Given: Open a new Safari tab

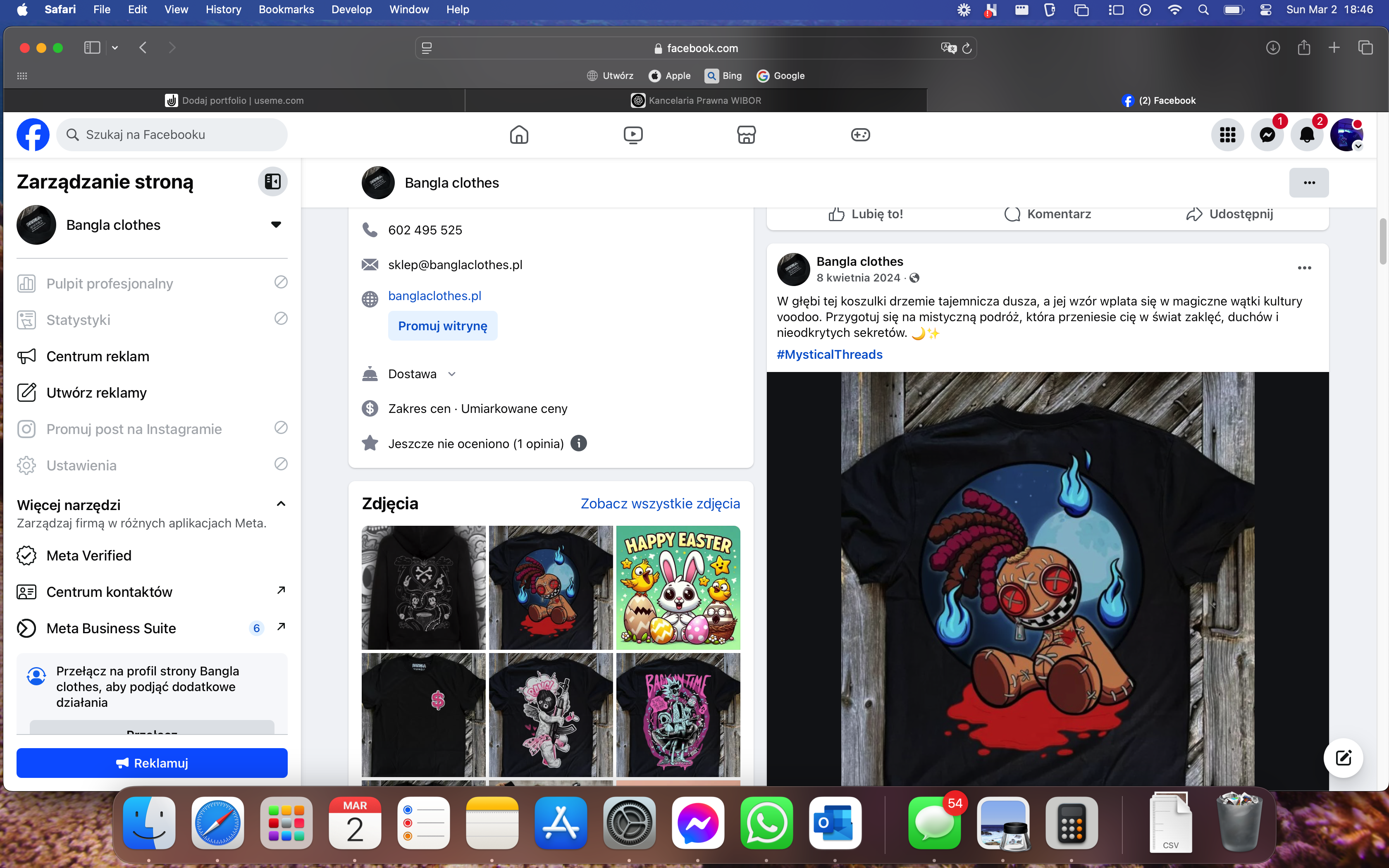Looking at the screenshot, I should (1334, 48).
